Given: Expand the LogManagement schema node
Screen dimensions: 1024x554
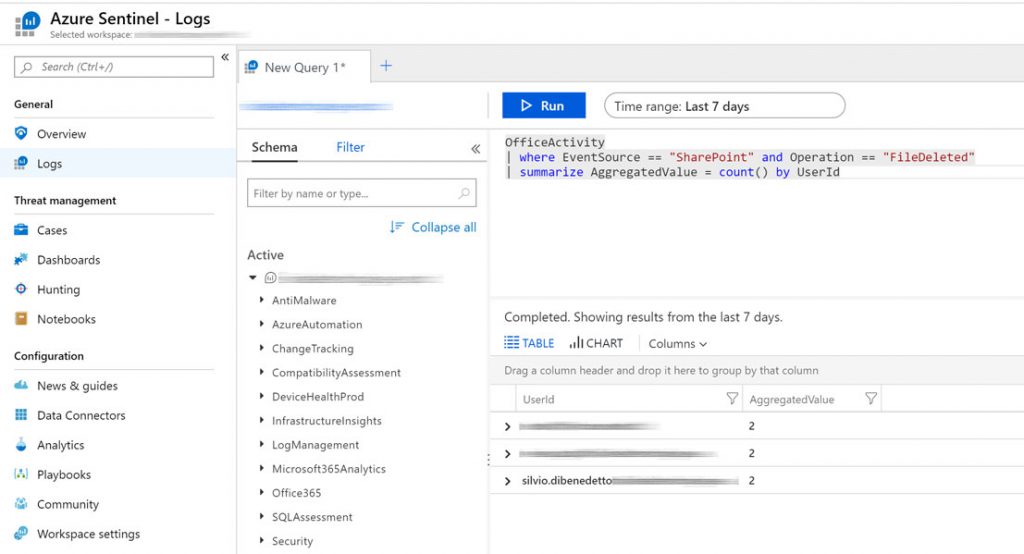Looking at the screenshot, I should tap(261, 444).
